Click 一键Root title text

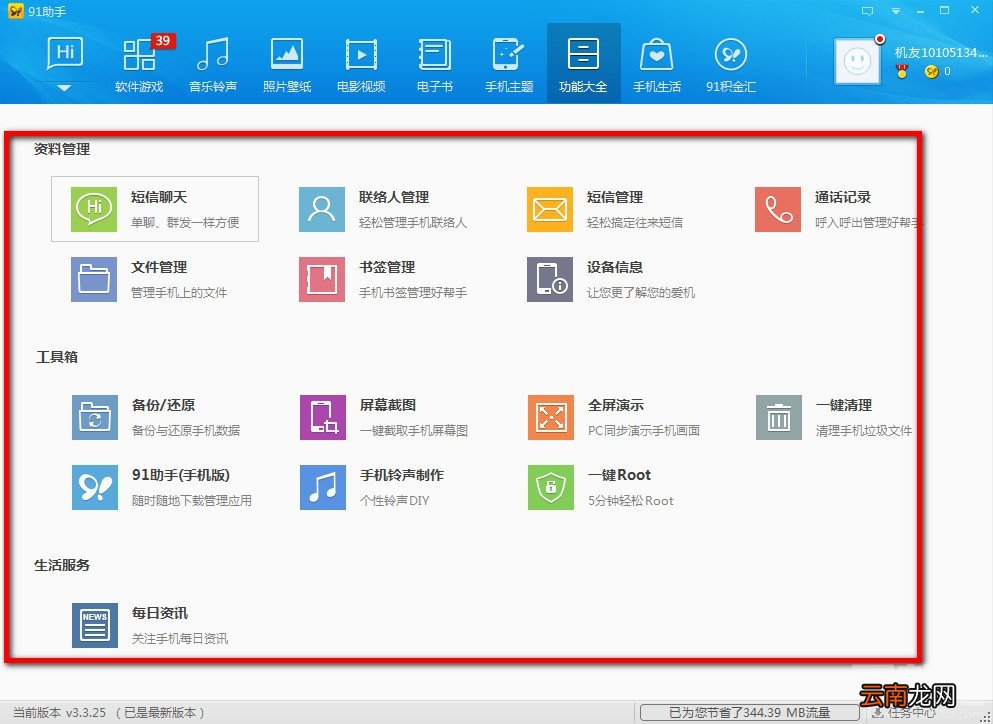point(619,475)
